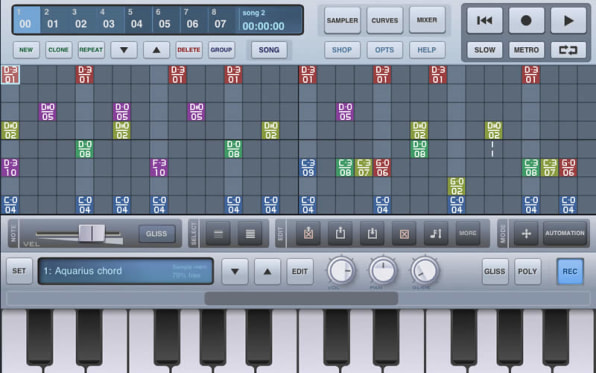The width and height of the screenshot is (596, 373).
Task: Click the rewind to start button
Action: [x=484, y=21]
